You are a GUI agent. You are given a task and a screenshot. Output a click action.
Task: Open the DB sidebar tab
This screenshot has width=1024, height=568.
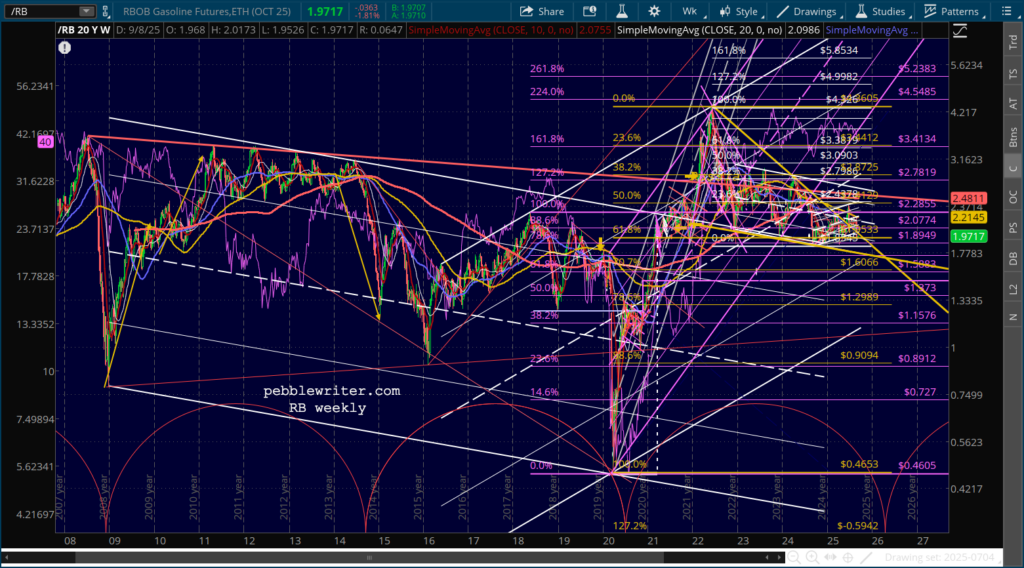(x=1013, y=259)
